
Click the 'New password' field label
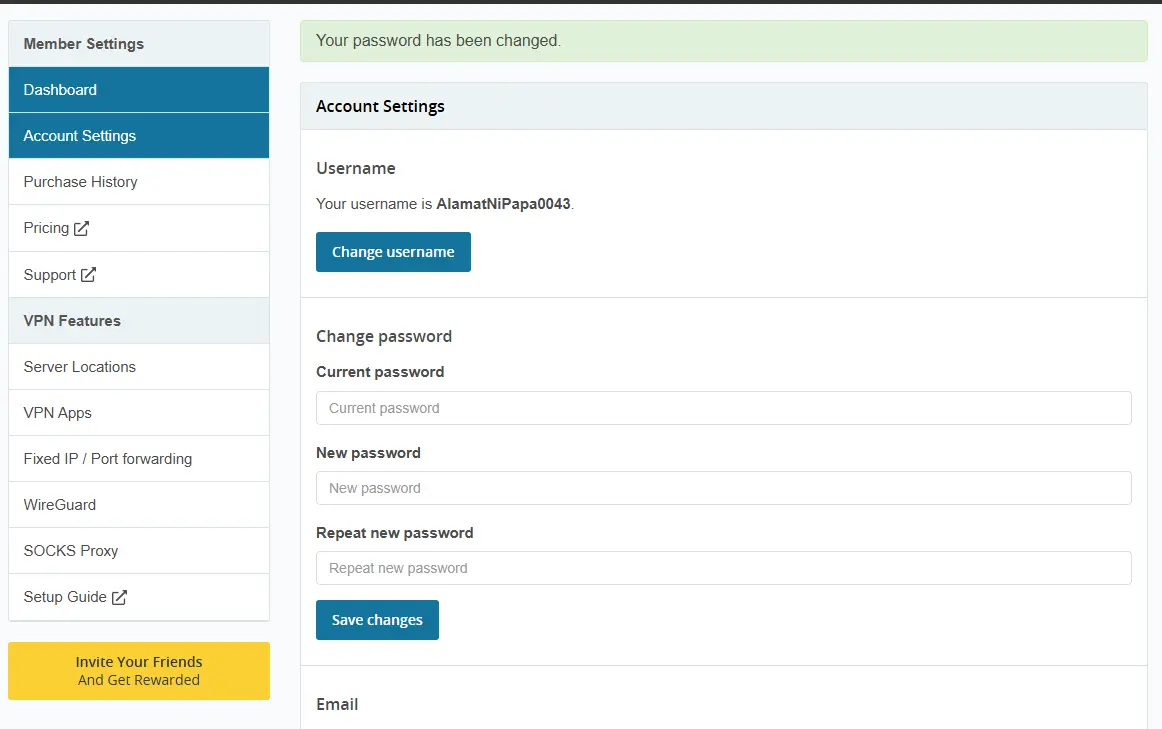point(368,453)
